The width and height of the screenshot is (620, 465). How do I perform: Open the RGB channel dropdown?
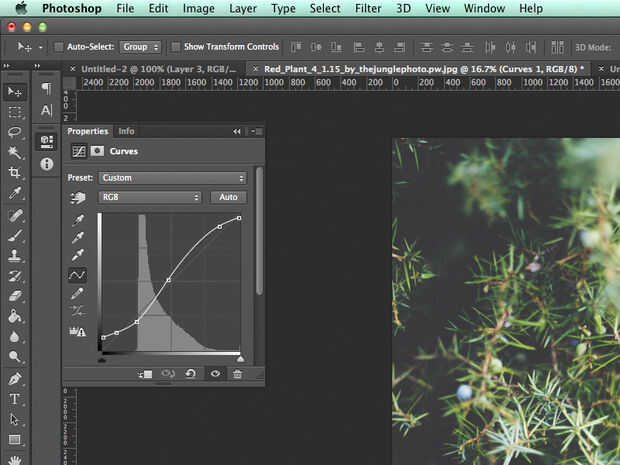pos(149,197)
